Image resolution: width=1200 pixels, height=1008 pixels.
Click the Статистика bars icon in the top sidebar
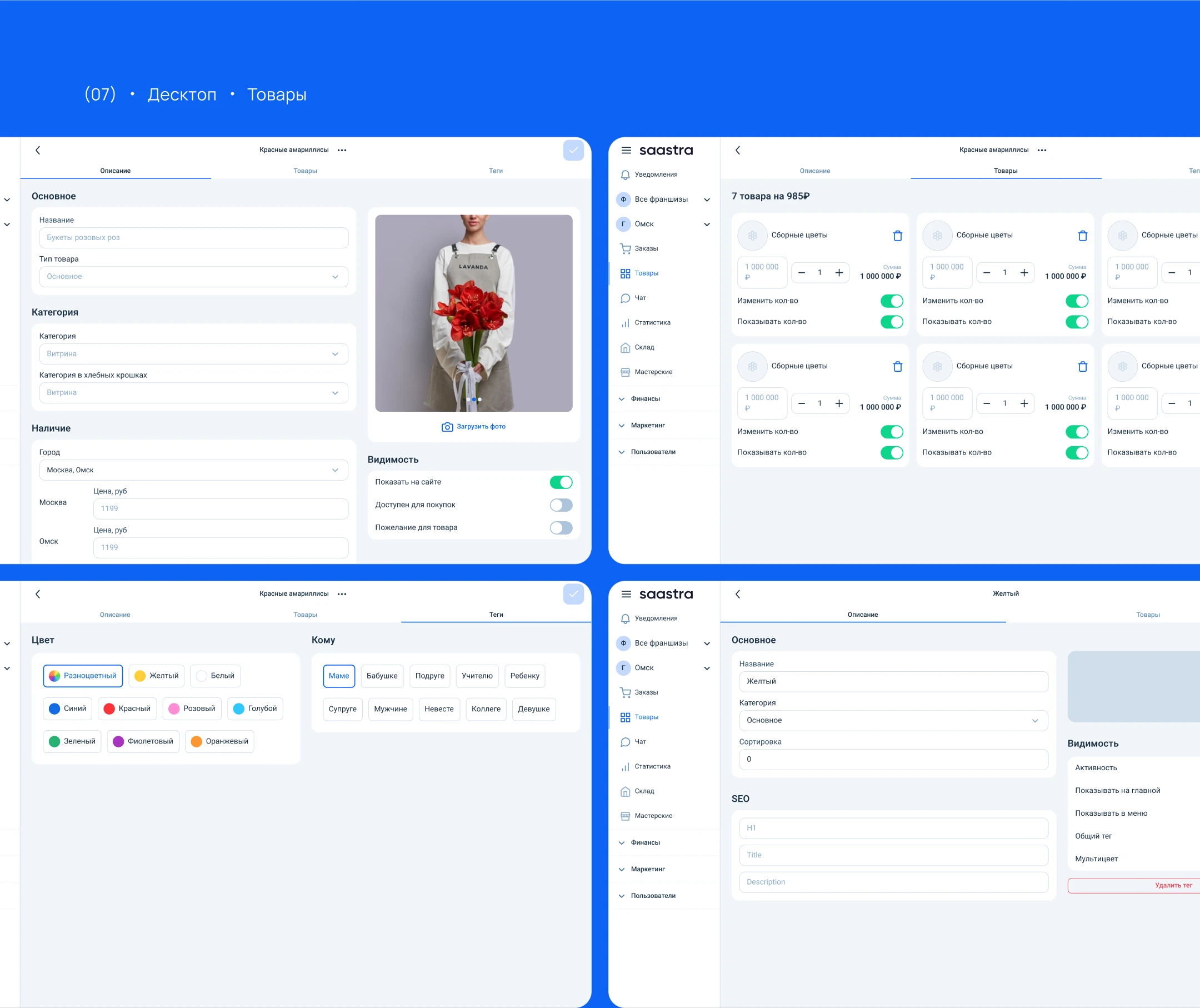tap(625, 323)
